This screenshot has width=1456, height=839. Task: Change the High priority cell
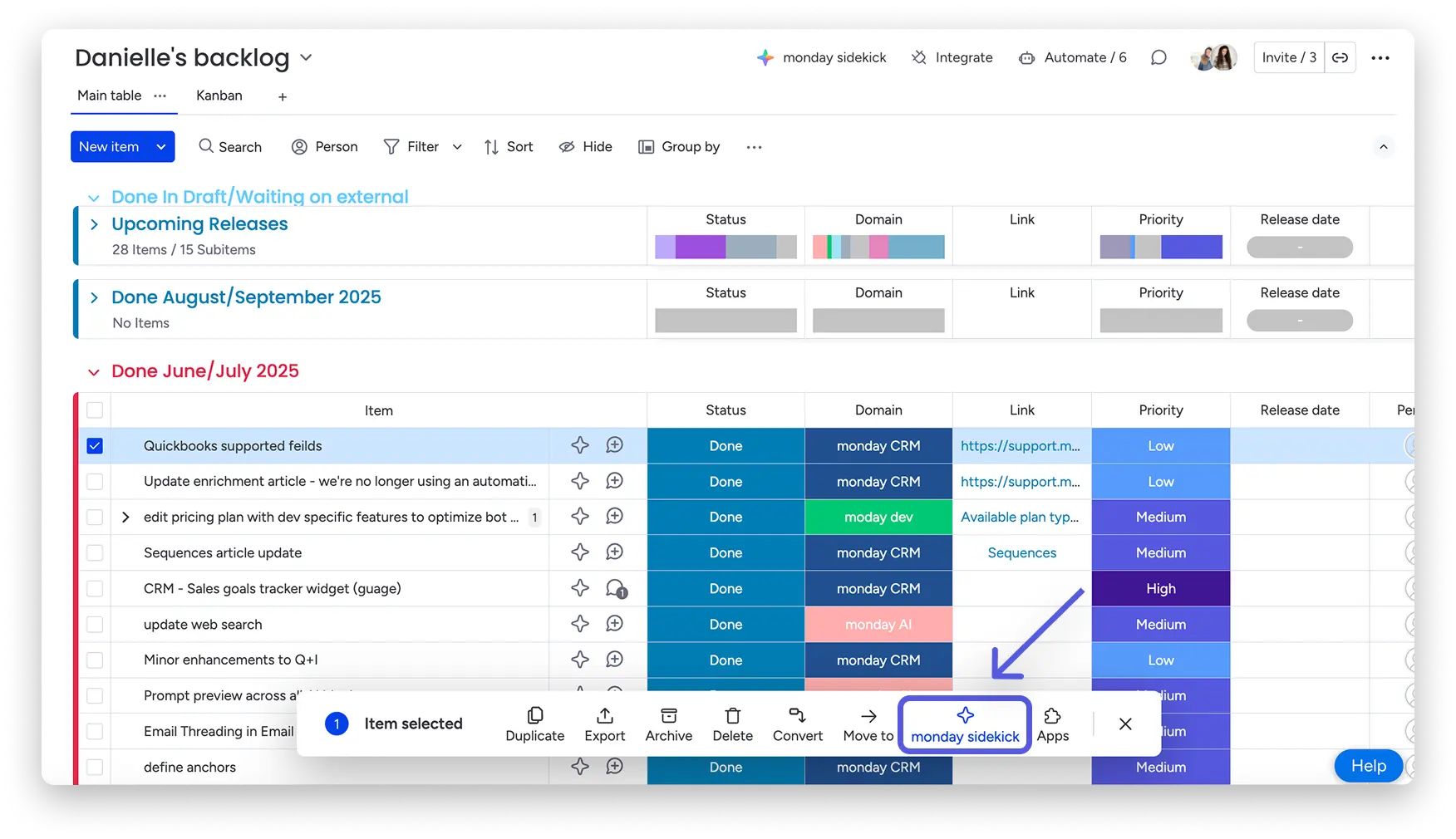pos(1161,588)
